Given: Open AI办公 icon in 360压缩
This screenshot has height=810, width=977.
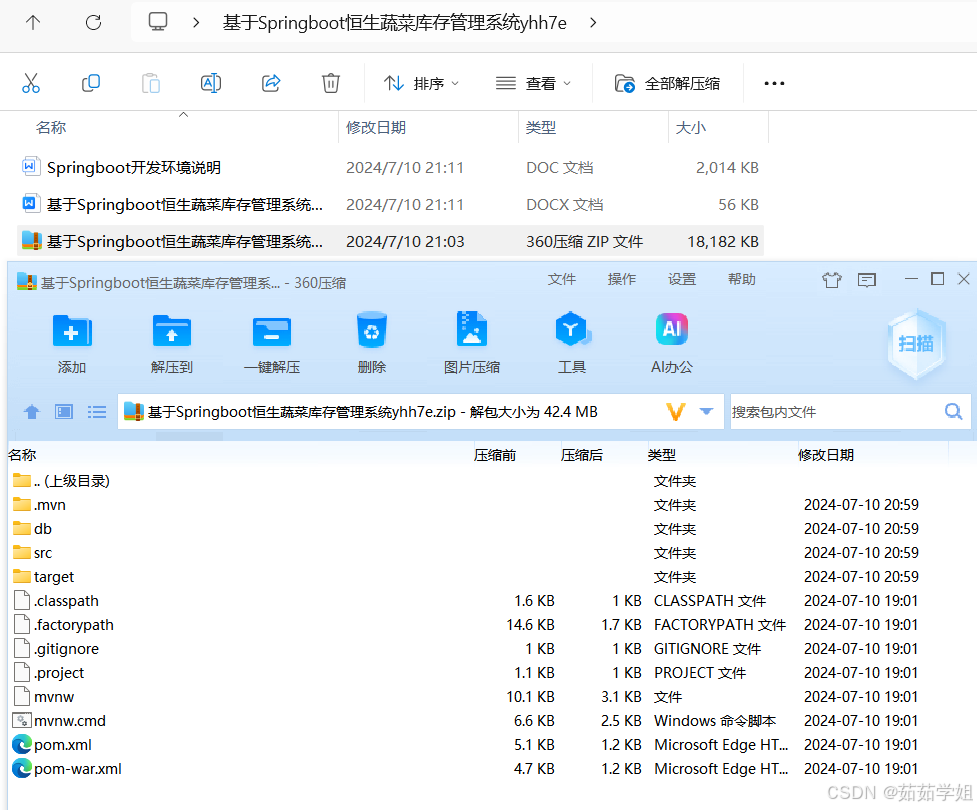Looking at the screenshot, I should coord(672,343).
